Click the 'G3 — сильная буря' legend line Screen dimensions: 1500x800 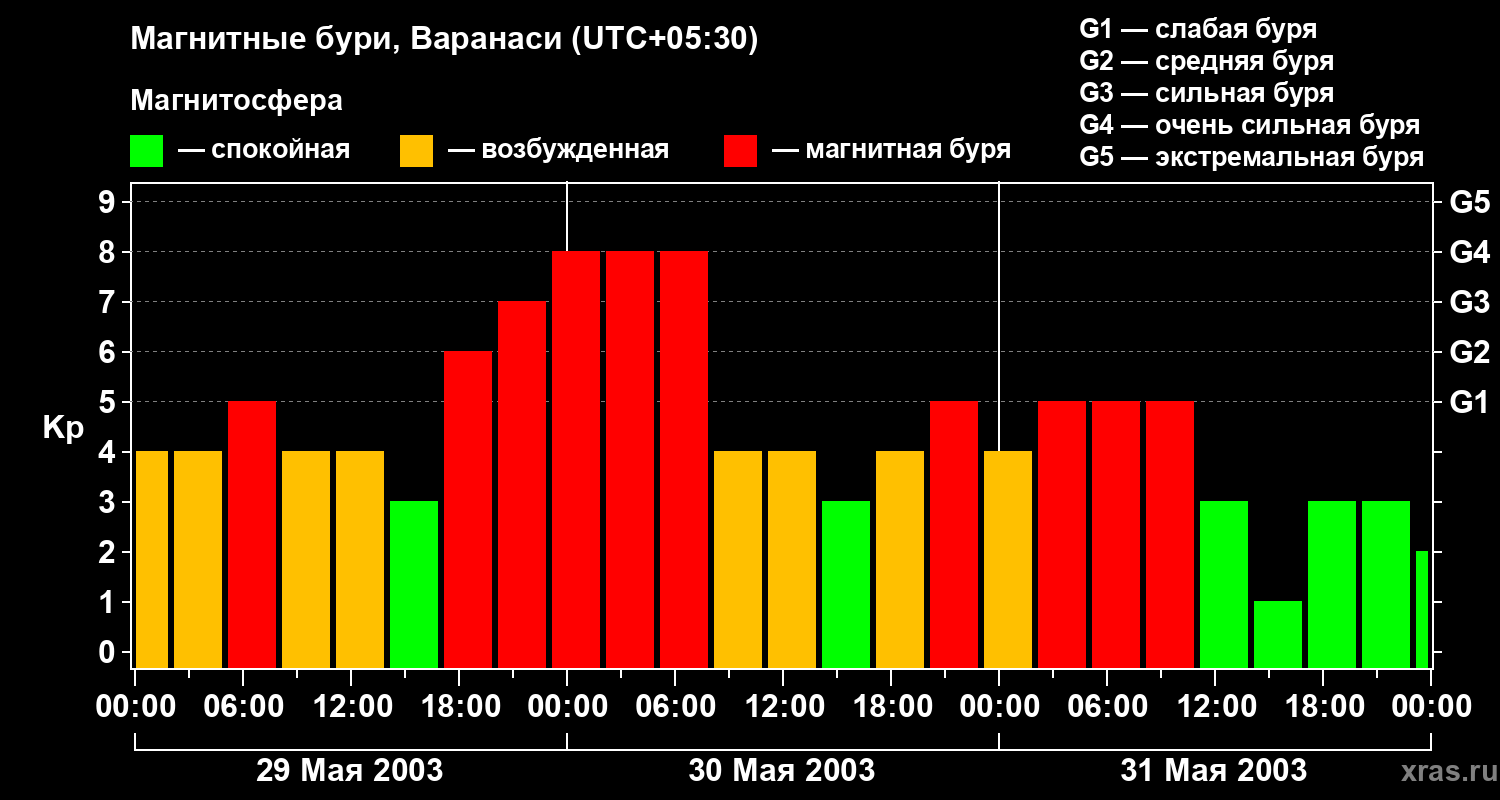[1206, 93]
